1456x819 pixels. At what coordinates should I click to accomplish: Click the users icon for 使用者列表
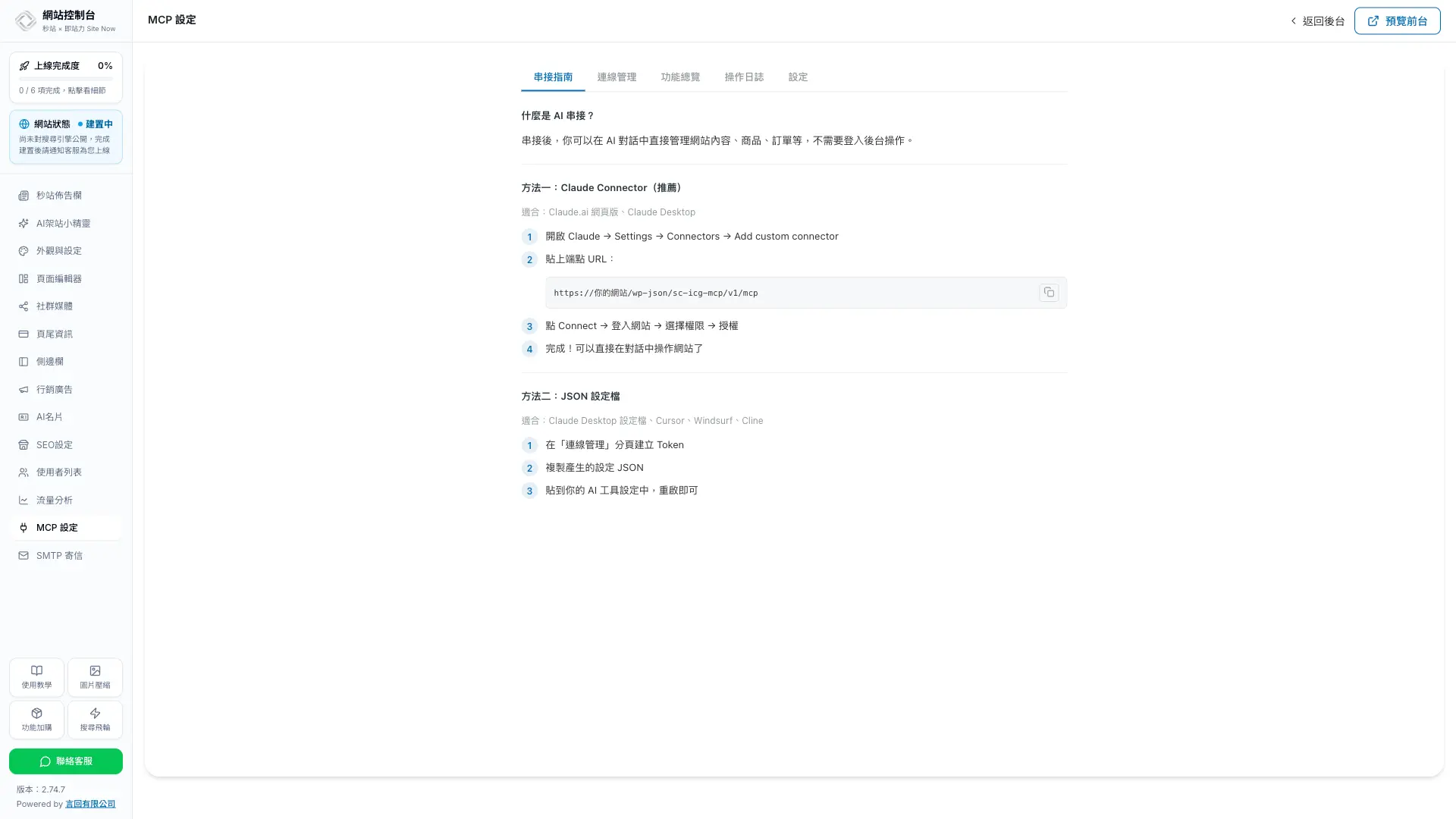coord(24,472)
